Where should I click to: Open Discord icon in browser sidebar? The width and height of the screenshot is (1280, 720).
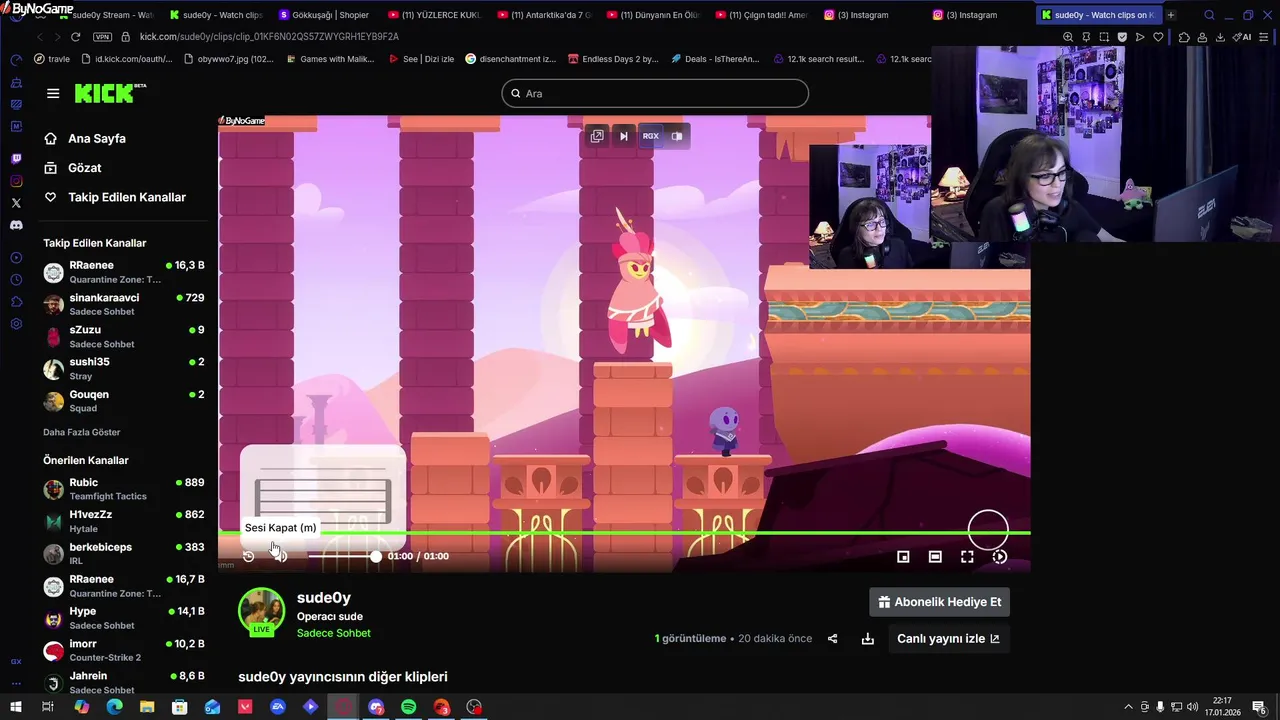tap(16, 225)
